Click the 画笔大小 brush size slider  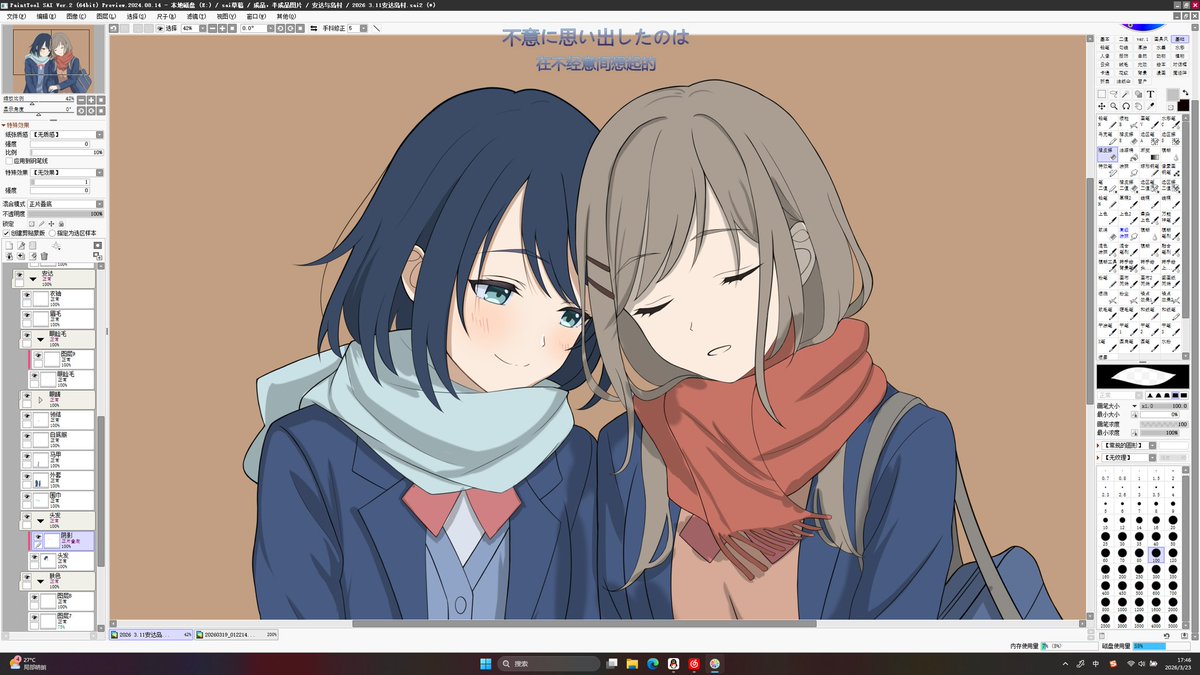pyautogui.click(x=1165, y=406)
